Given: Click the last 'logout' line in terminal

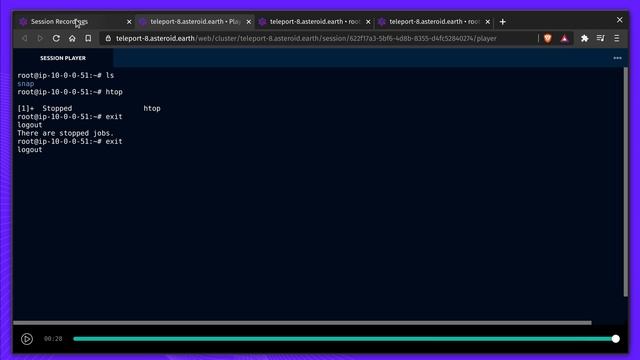Looking at the screenshot, I should (30, 150).
